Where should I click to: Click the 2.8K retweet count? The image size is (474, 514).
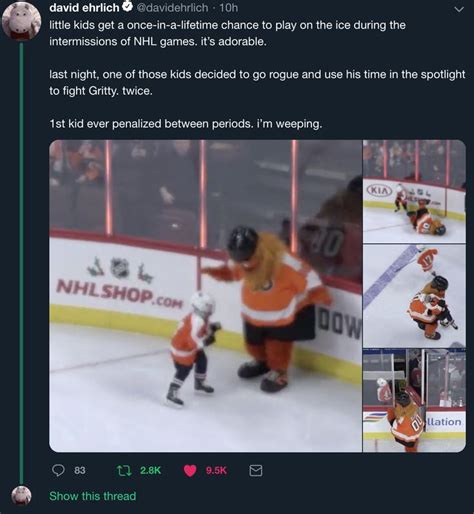tap(150, 470)
